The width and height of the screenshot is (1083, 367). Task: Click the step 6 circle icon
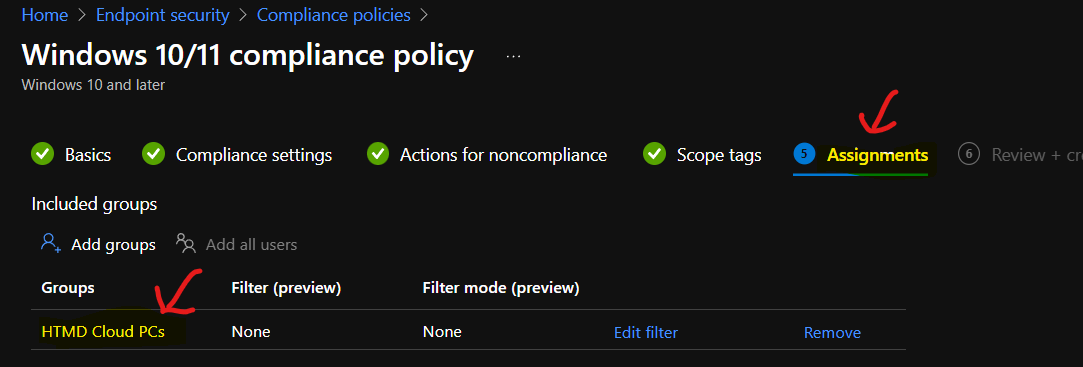[969, 155]
